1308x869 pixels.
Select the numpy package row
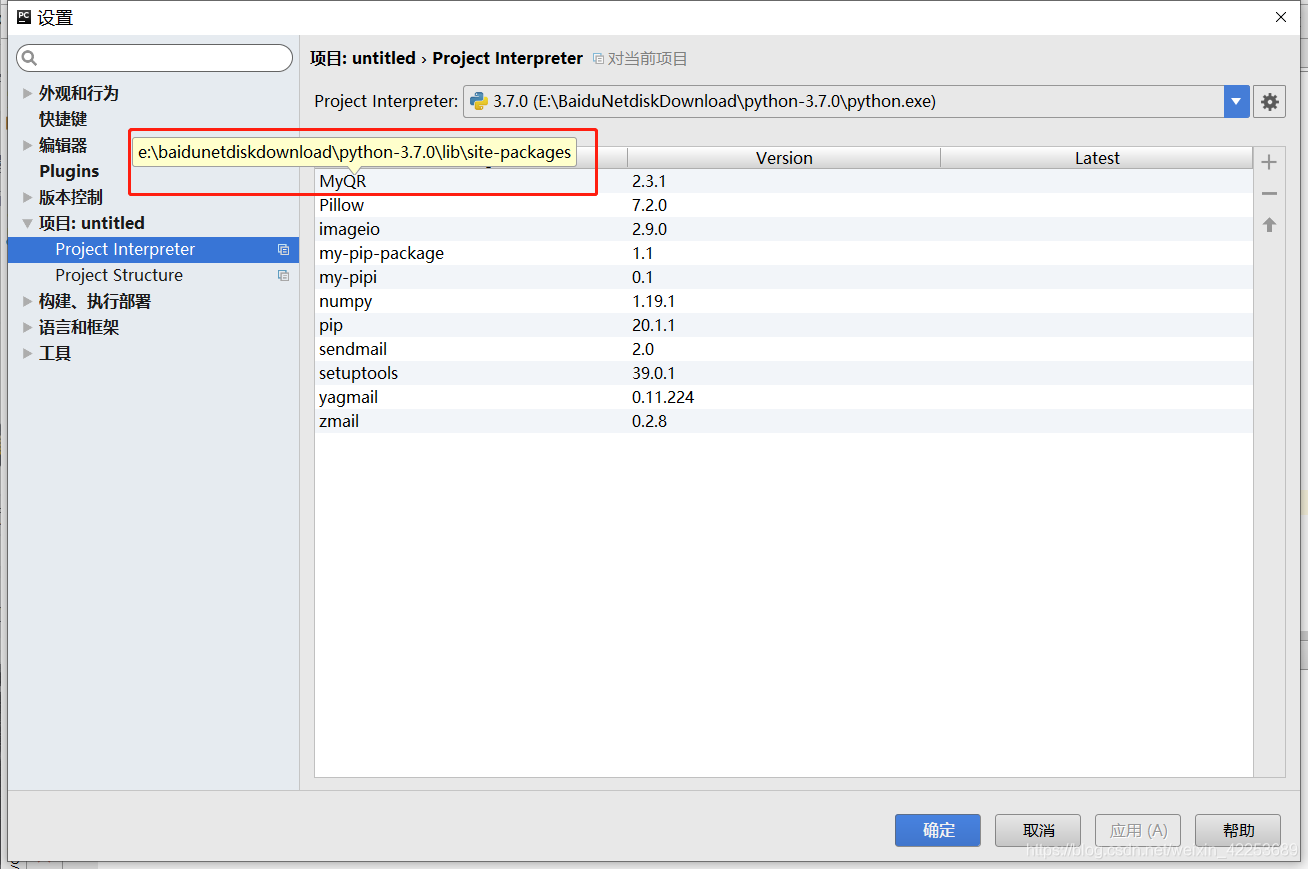click(x=346, y=301)
